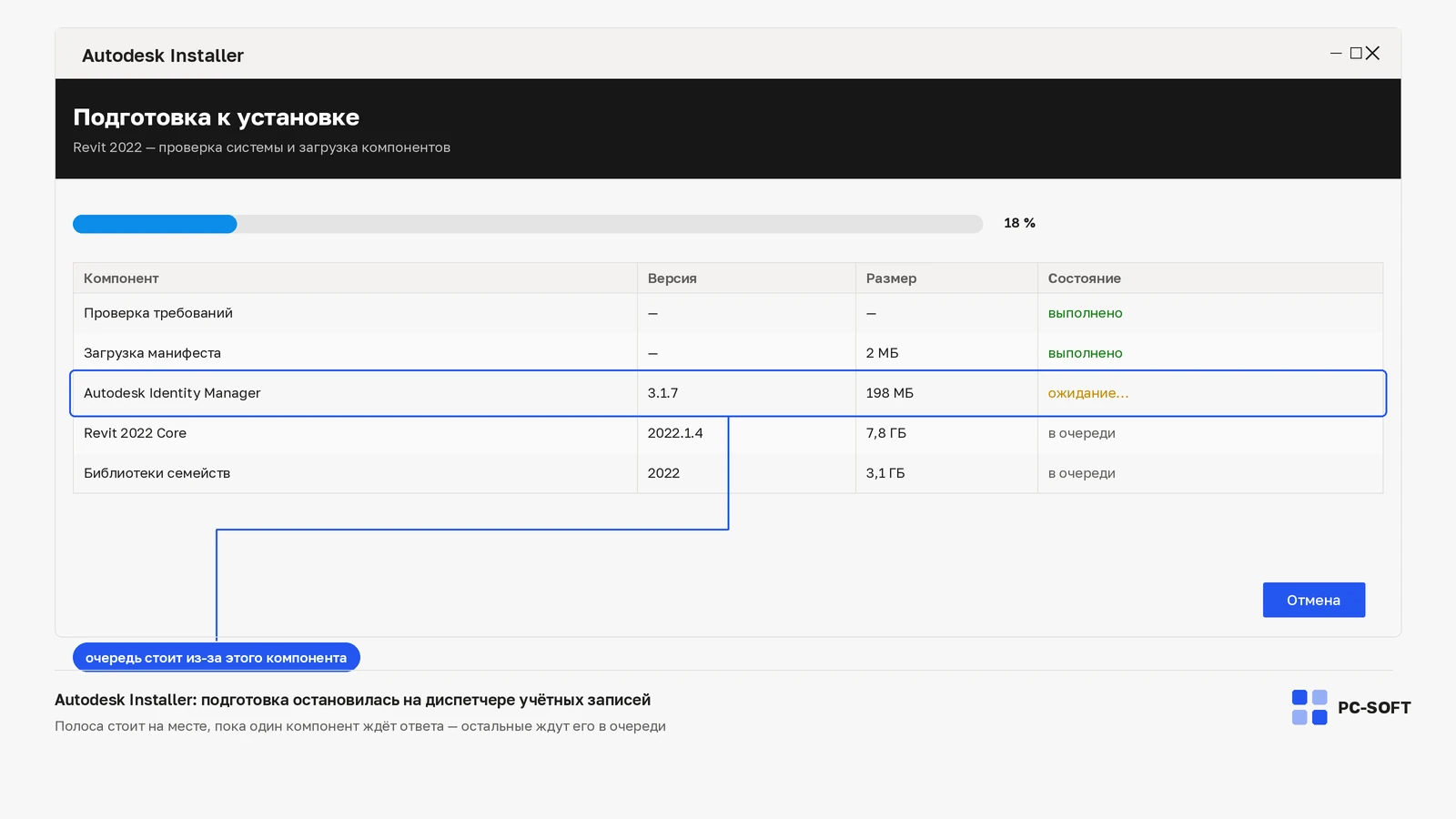Select the Загрузка манифеста row
1456x819 pixels.
[728, 353]
